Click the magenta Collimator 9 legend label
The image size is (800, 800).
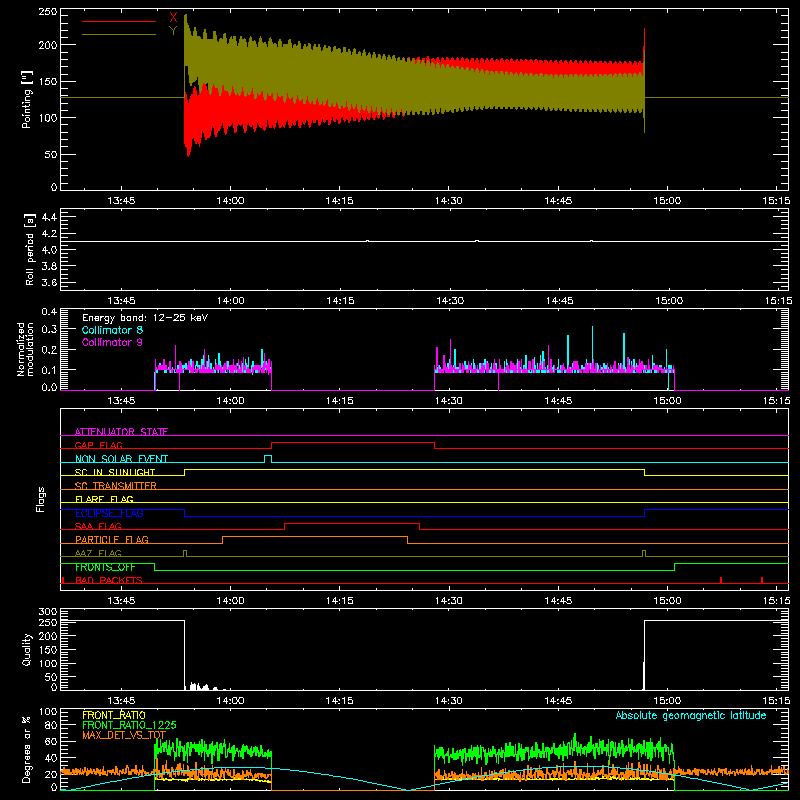[112, 342]
